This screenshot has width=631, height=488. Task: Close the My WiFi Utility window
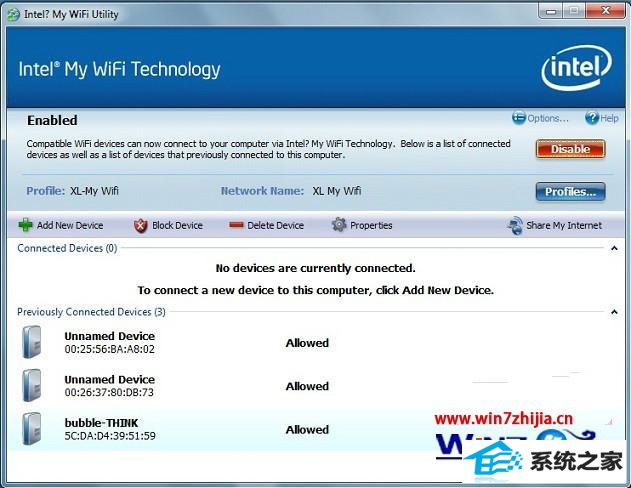[605, 11]
